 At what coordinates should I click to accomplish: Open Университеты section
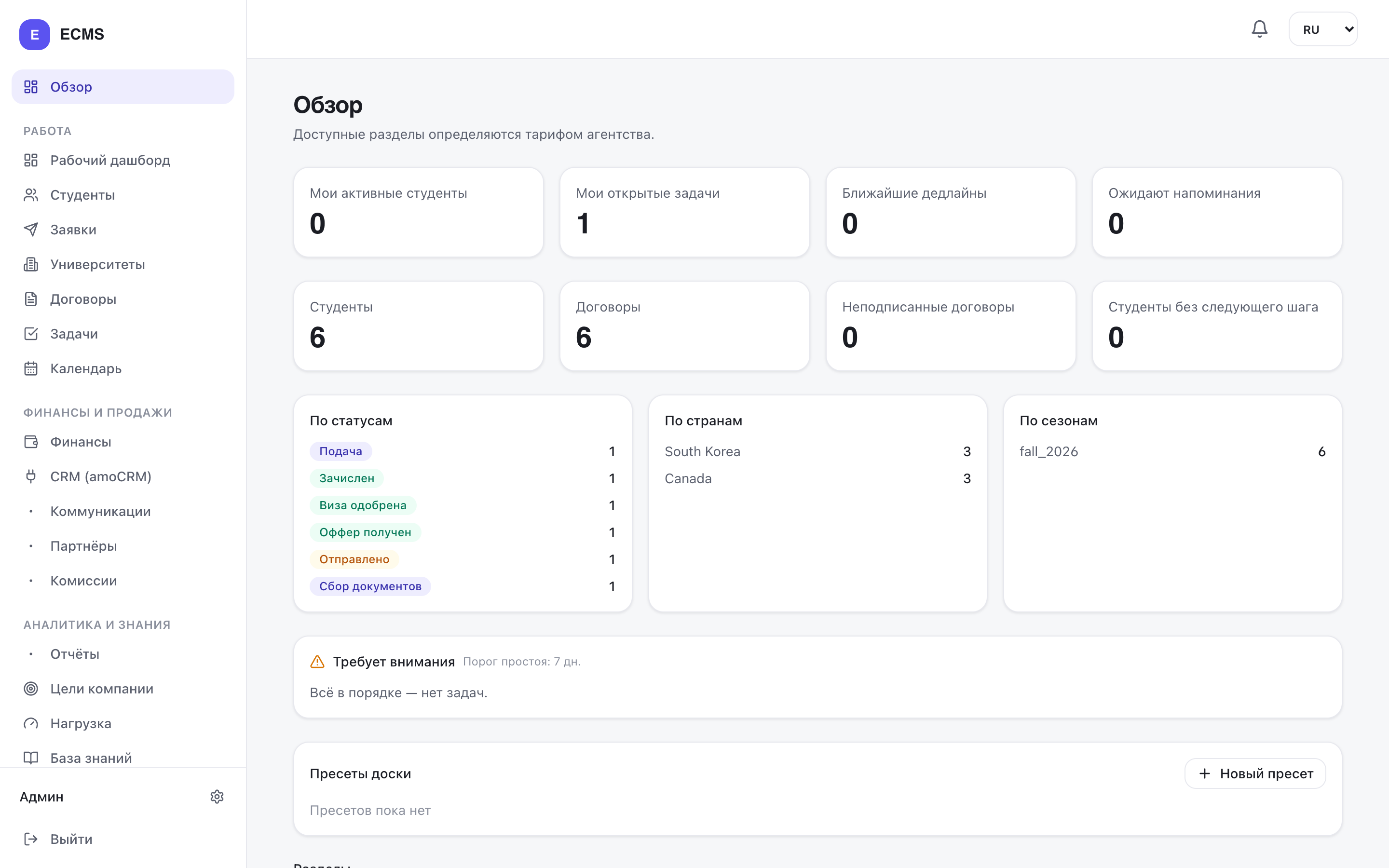coord(123,265)
